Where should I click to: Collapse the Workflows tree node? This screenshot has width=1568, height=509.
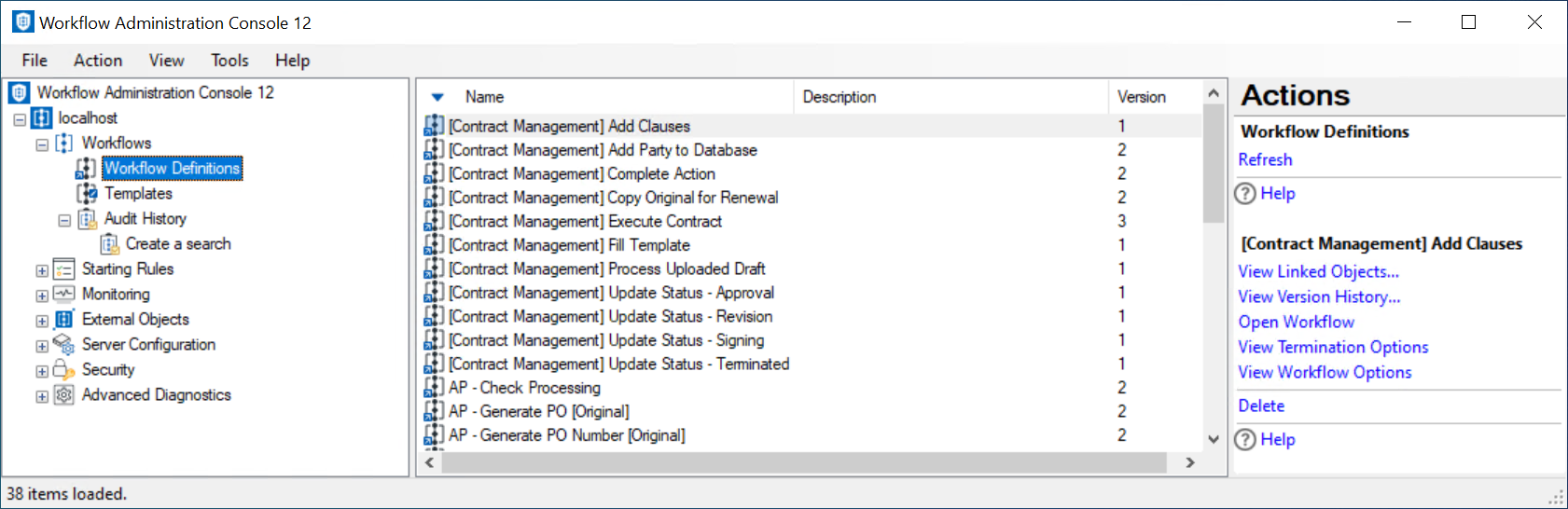[42, 144]
